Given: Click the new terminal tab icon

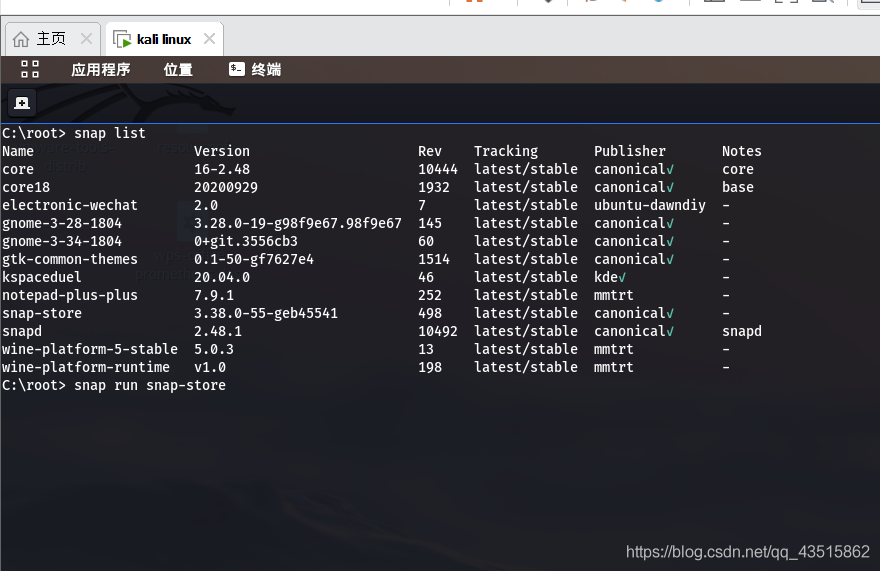Looking at the screenshot, I should 22,103.
